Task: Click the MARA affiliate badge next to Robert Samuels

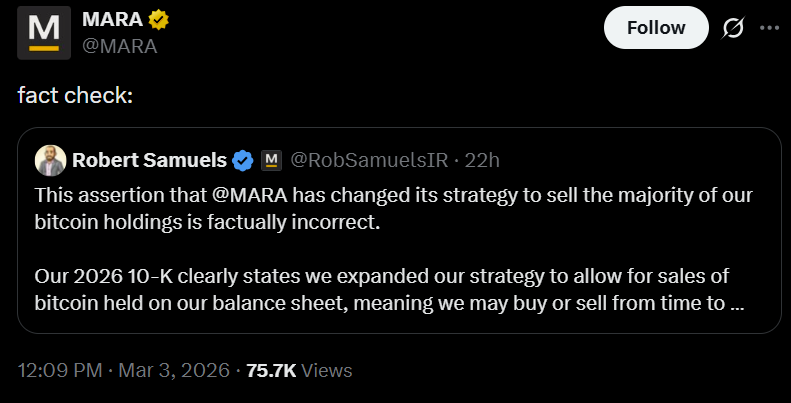Action: pos(270,160)
